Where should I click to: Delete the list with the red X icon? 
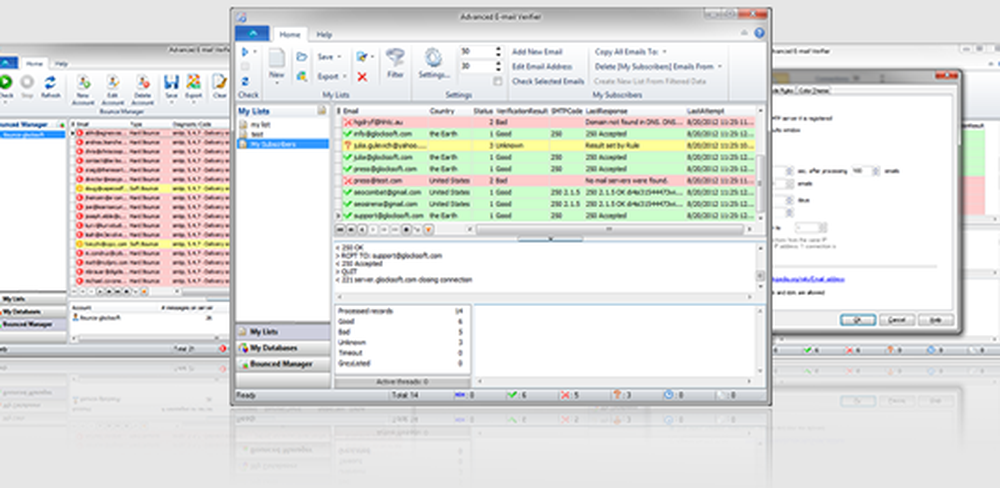tap(362, 77)
